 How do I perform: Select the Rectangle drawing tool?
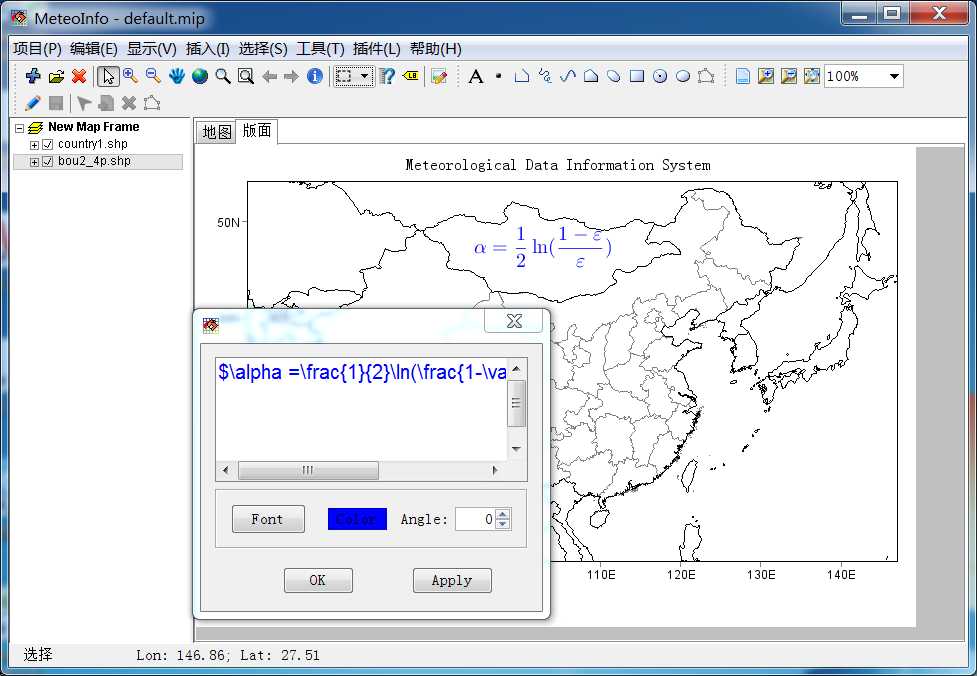point(637,76)
